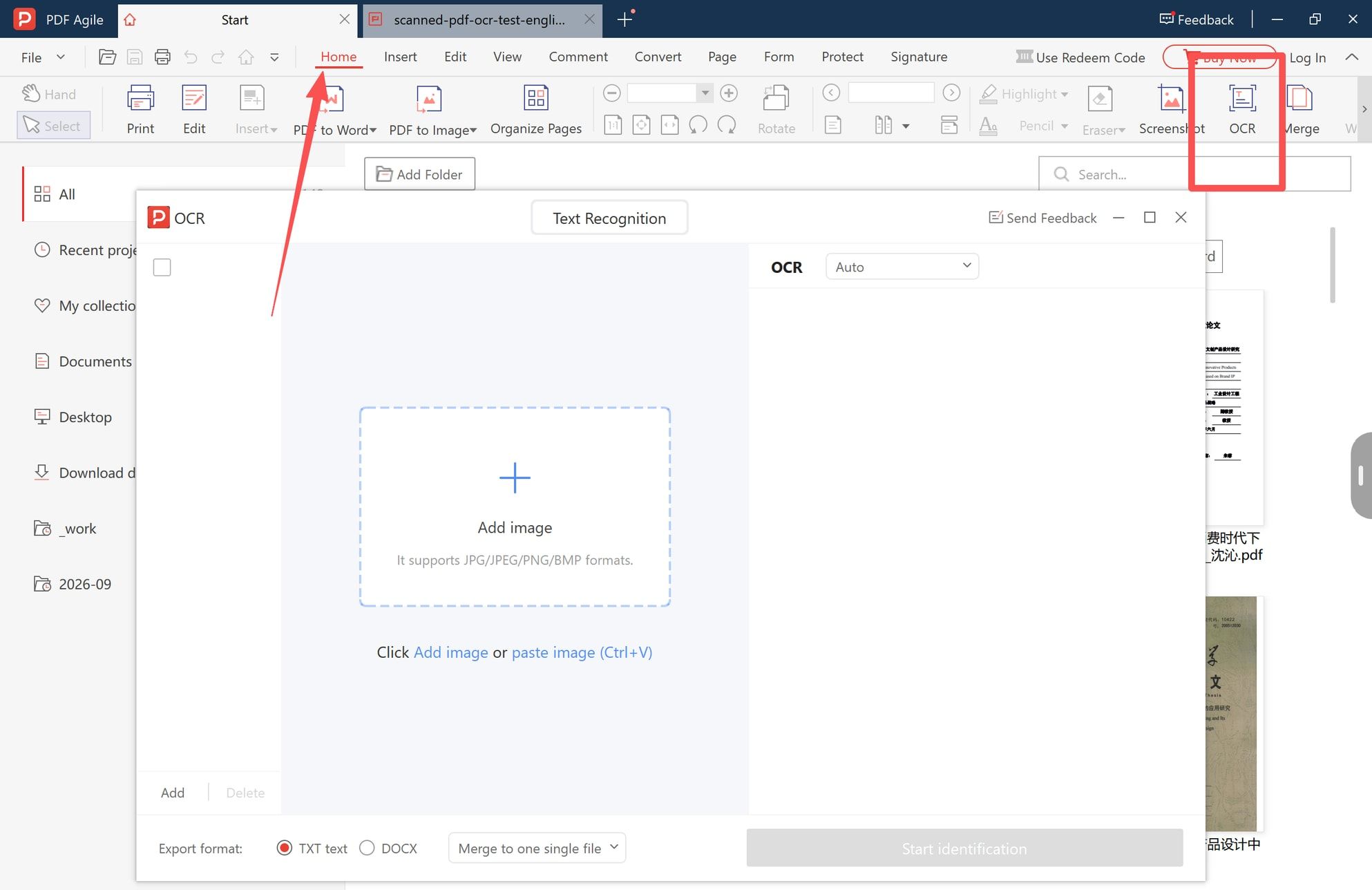The height and width of the screenshot is (890, 1372).
Task: Click Add Folder button
Action: click(419, 173)
